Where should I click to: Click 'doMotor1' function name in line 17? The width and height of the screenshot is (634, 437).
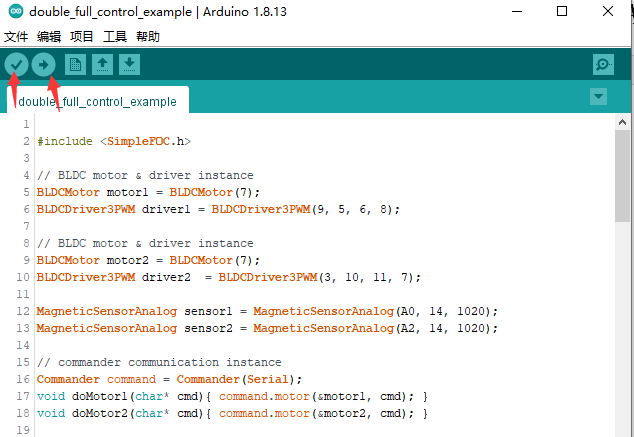click(x=100, y=396)
